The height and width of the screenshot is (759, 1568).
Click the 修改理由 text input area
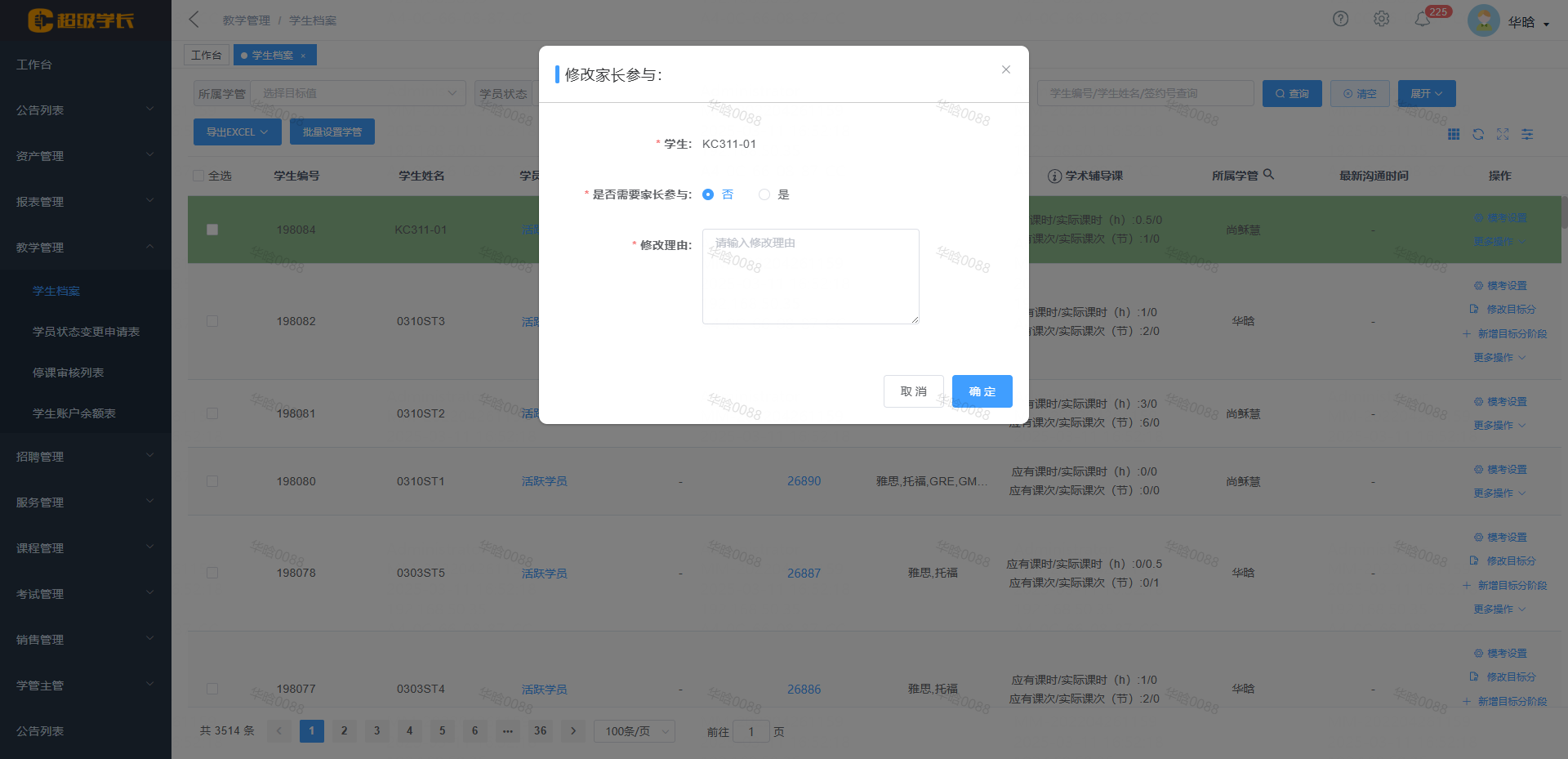(810, 276)
